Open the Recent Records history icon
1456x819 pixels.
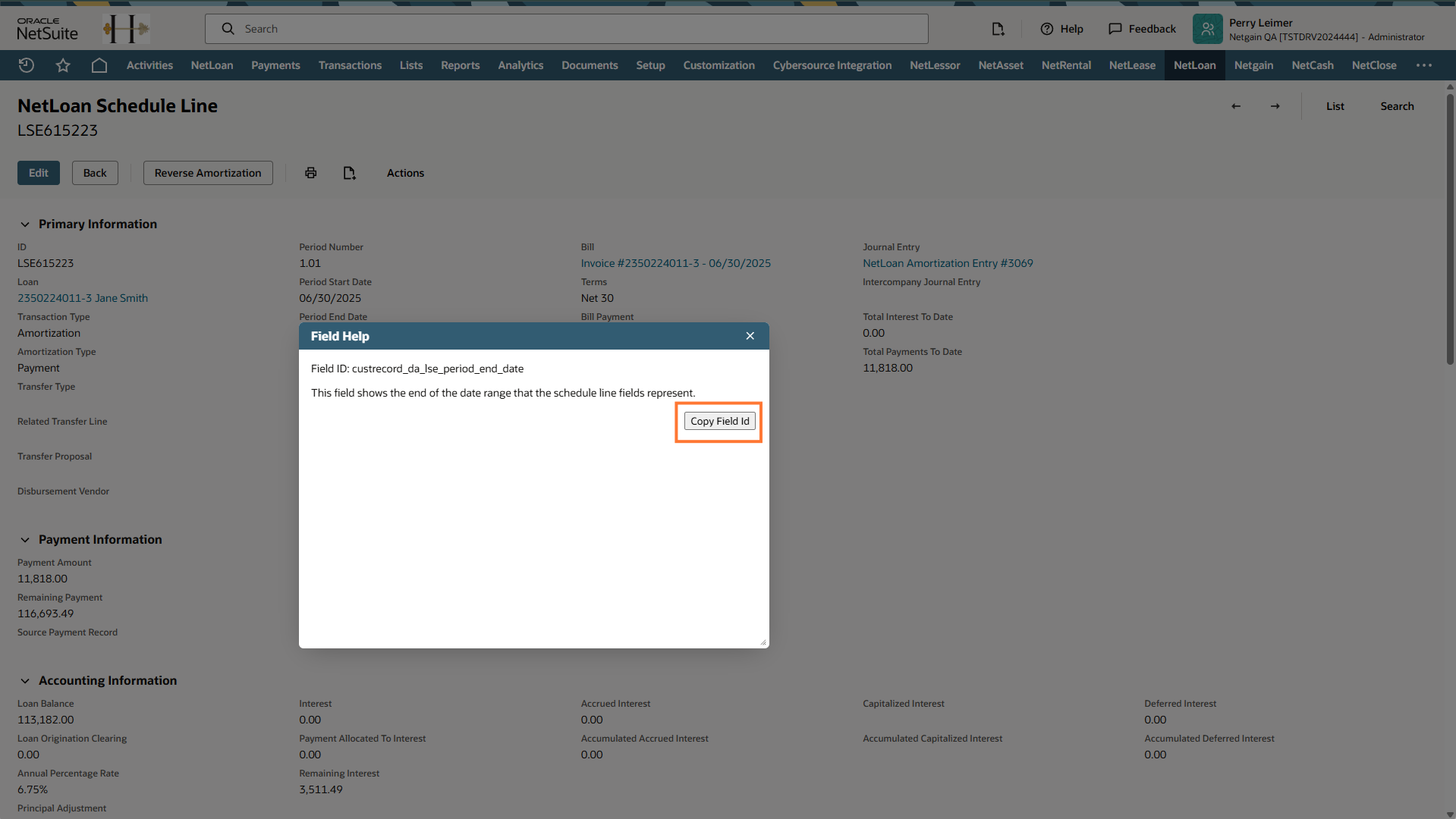27,65
